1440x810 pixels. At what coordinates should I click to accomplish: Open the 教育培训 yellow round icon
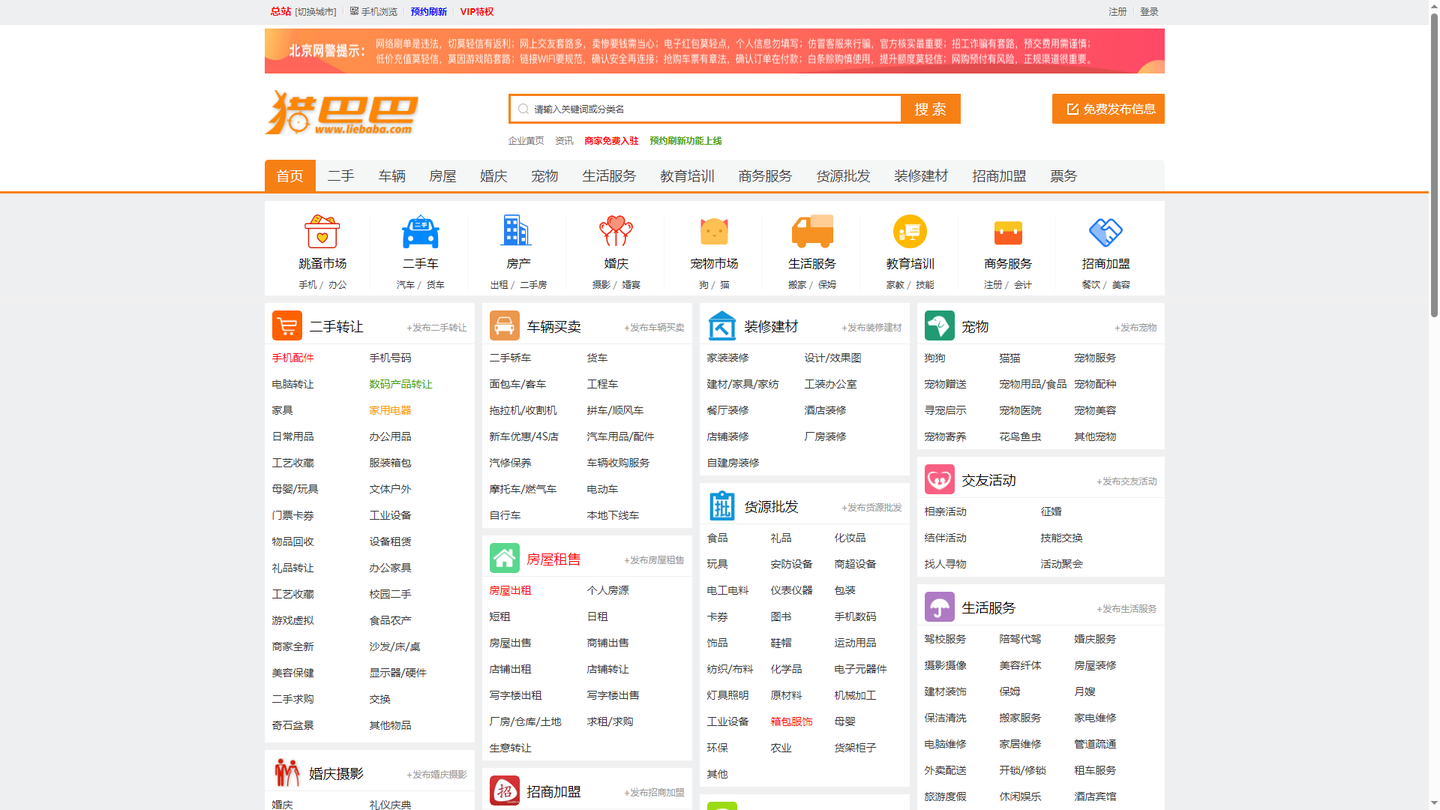click(910, 232)
